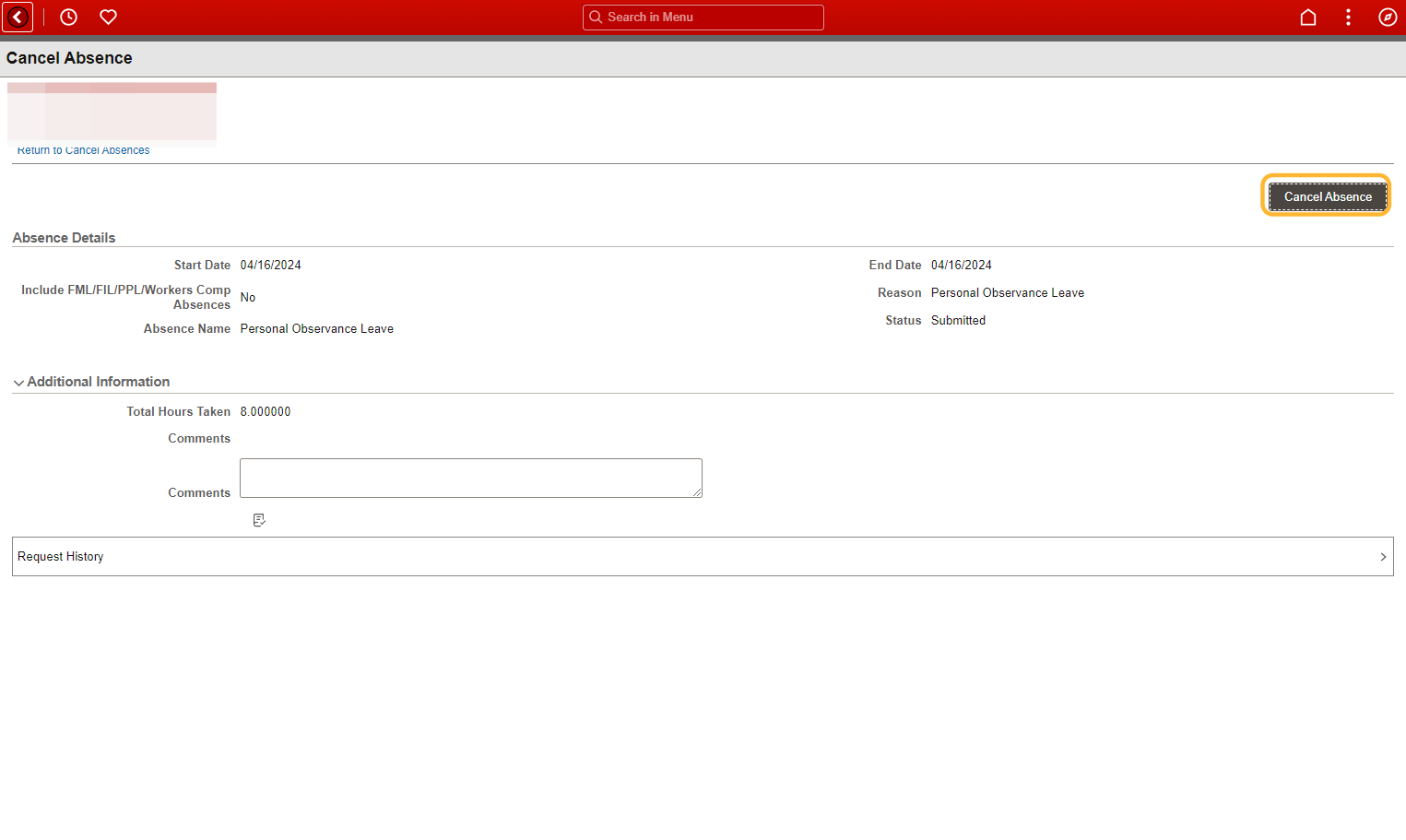Image resolution: width=1406 pixels, height=840 pixels.
Task: Focus the Search in Menu field
Action: point(703,17)
